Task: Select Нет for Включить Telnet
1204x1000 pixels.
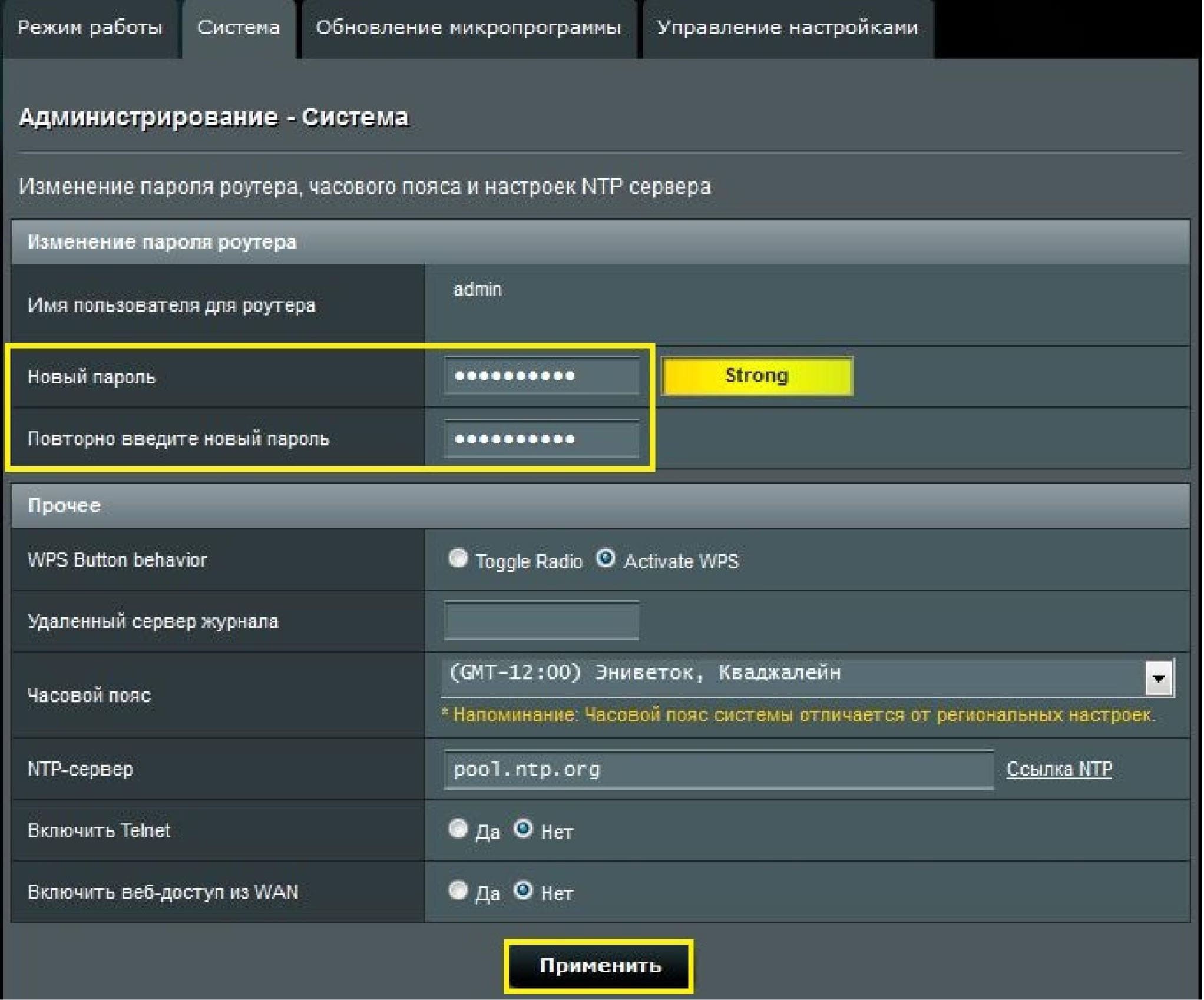Action: tap(523, 829)
